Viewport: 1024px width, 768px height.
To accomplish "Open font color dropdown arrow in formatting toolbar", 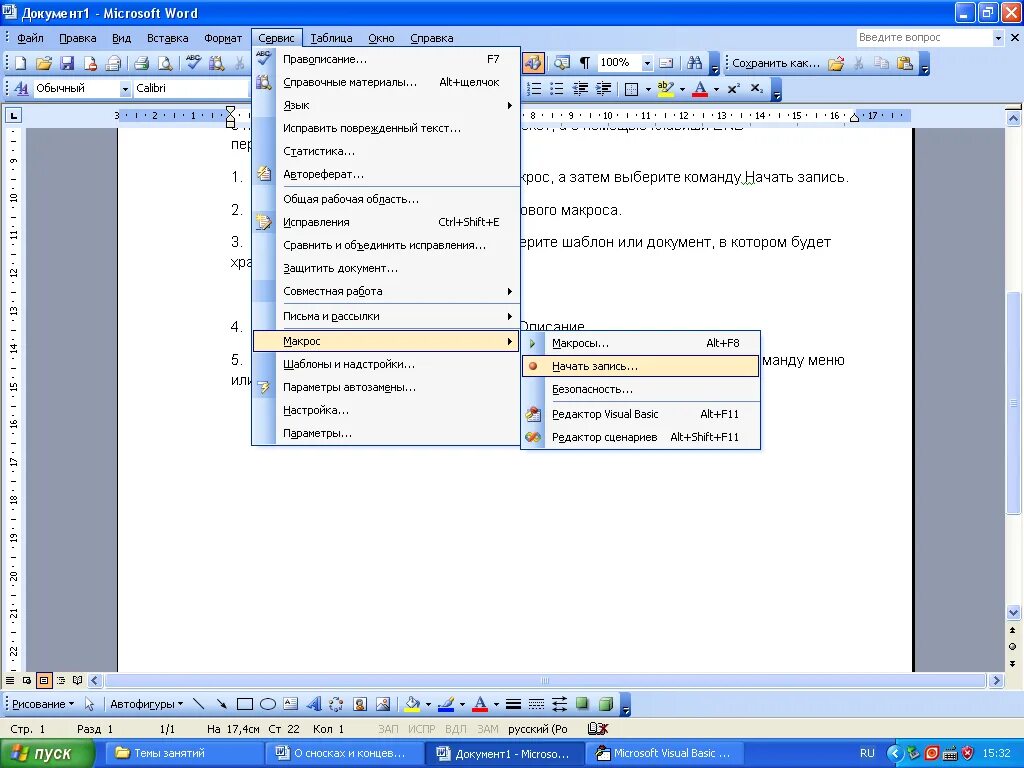I will (716, 89).
